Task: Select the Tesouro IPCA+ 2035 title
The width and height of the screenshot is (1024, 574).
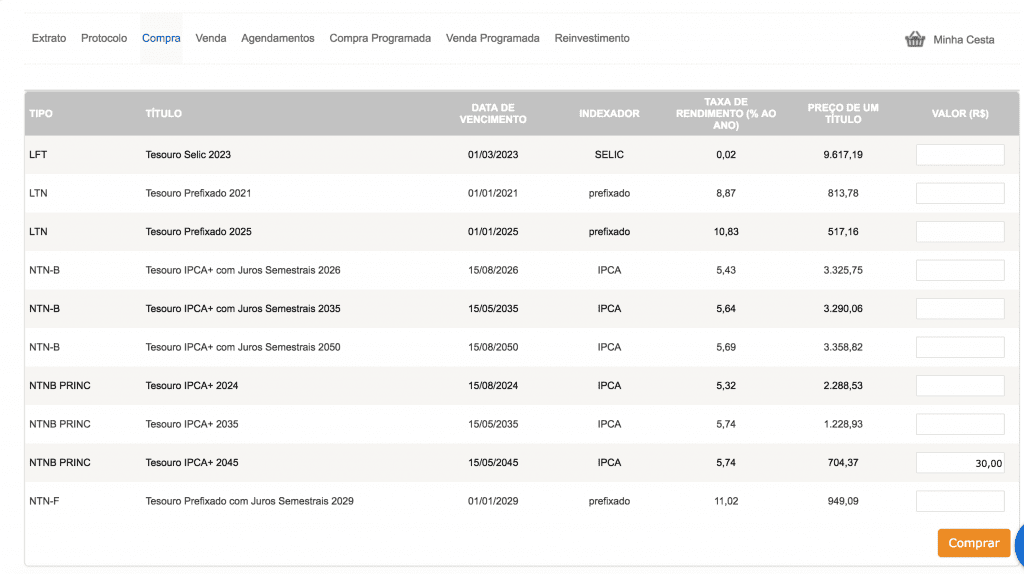Action: click(191, 424)
